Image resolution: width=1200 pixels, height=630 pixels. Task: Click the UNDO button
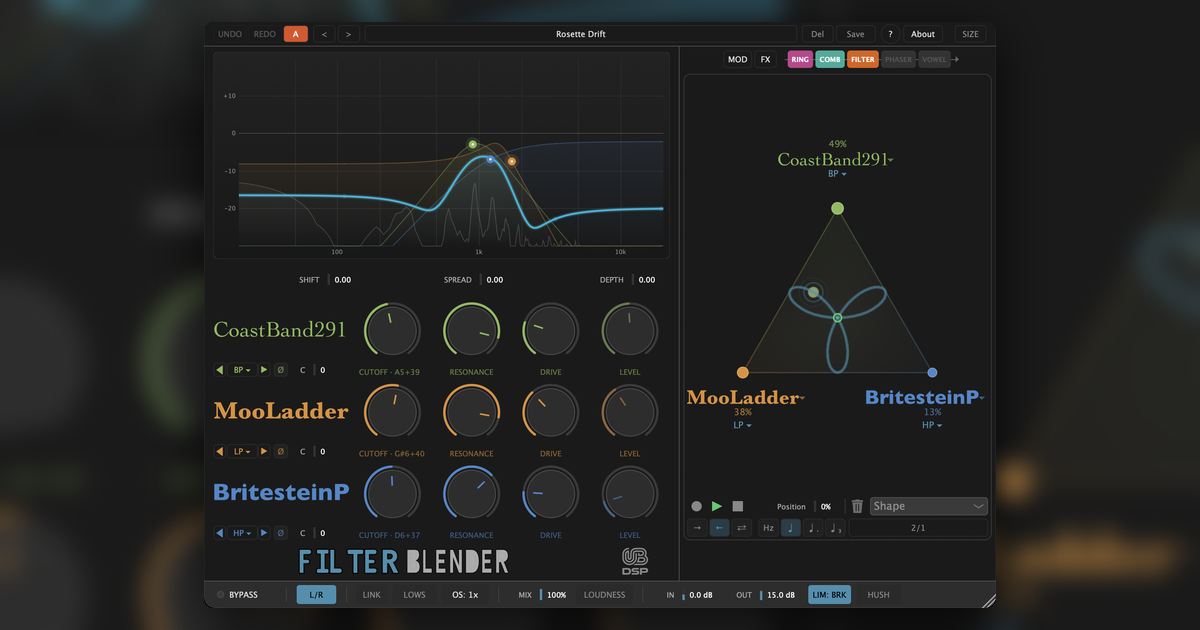point(230,34)
